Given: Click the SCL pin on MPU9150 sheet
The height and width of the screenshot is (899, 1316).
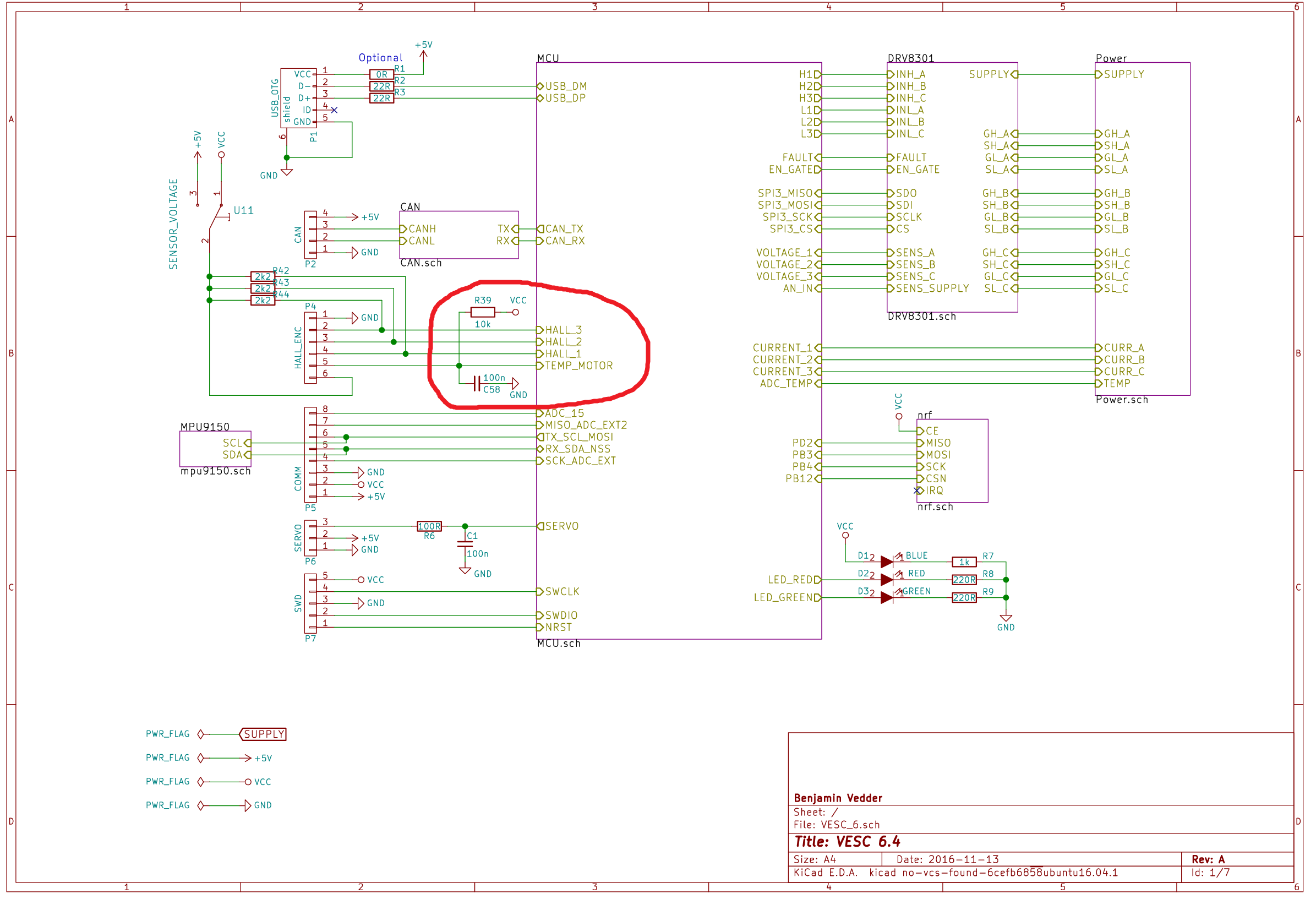Looking at the screenshot, I should [237, 443].
